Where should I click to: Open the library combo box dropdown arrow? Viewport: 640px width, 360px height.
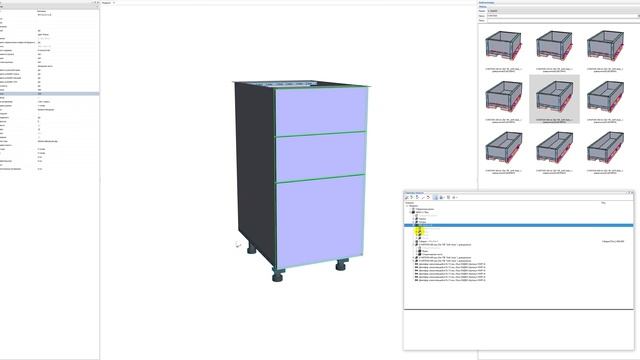(x=638, y=16)
